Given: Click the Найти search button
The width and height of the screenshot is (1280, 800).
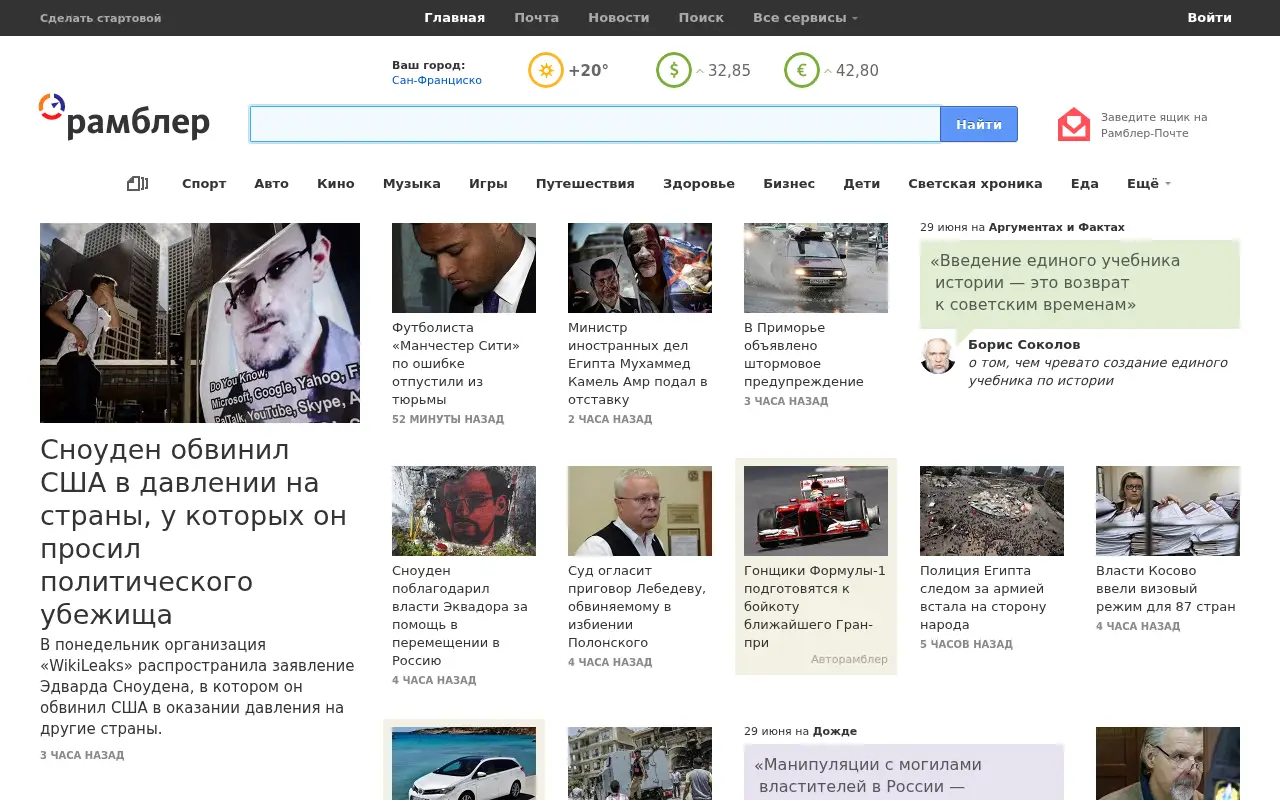Looking at the screenshot, I should (979, 124).
